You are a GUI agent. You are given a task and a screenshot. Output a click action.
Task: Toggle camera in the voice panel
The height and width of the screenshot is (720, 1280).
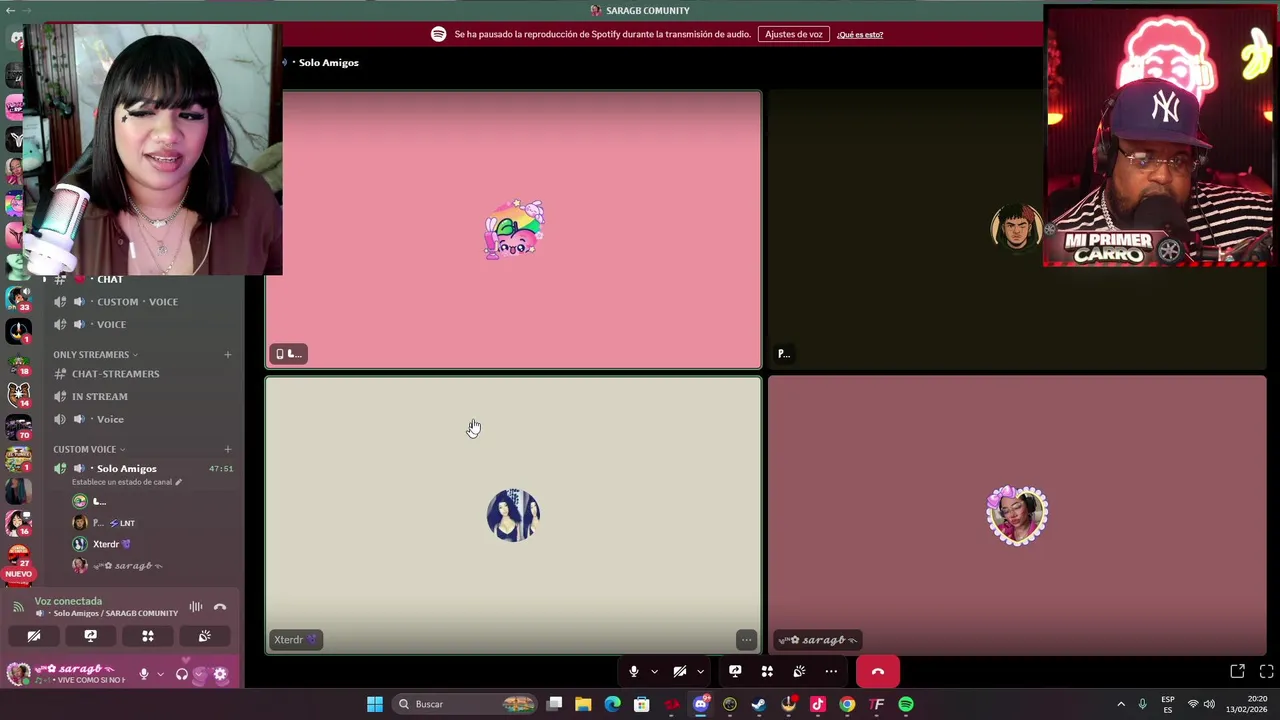click(34, 636)
